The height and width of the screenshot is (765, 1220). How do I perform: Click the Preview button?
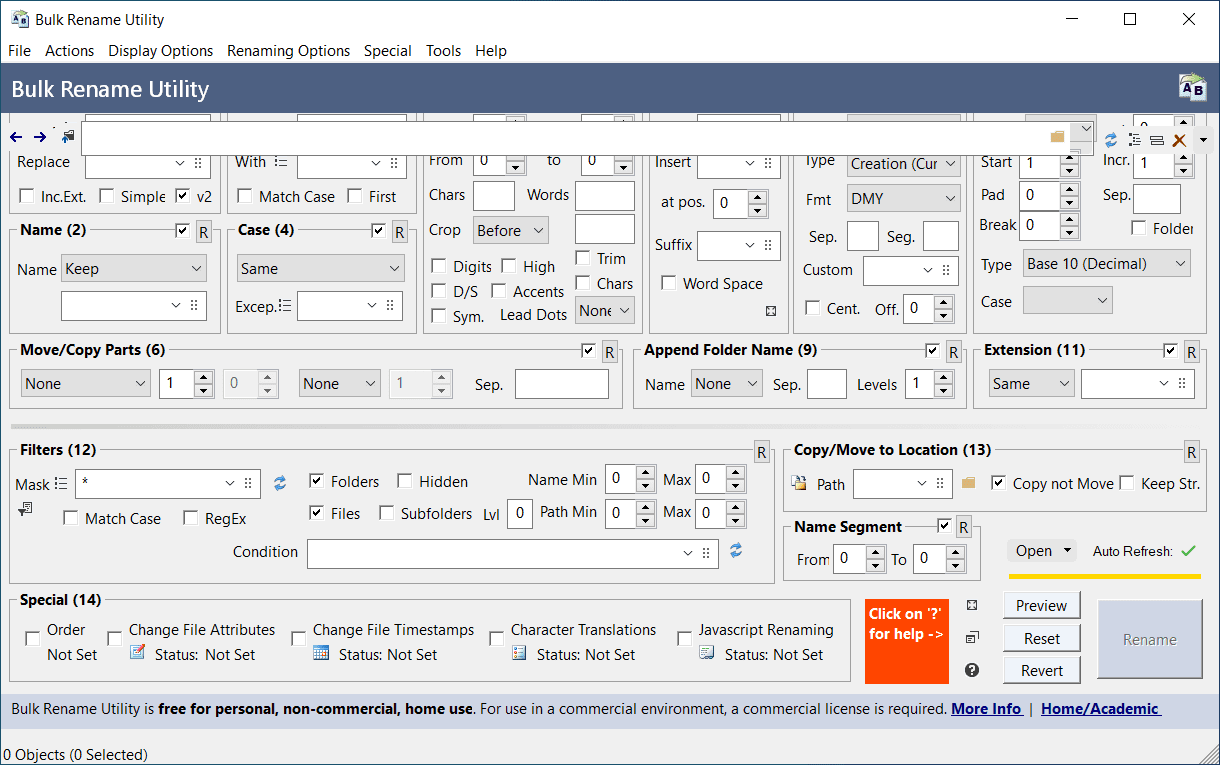(x=1041, y=605)
